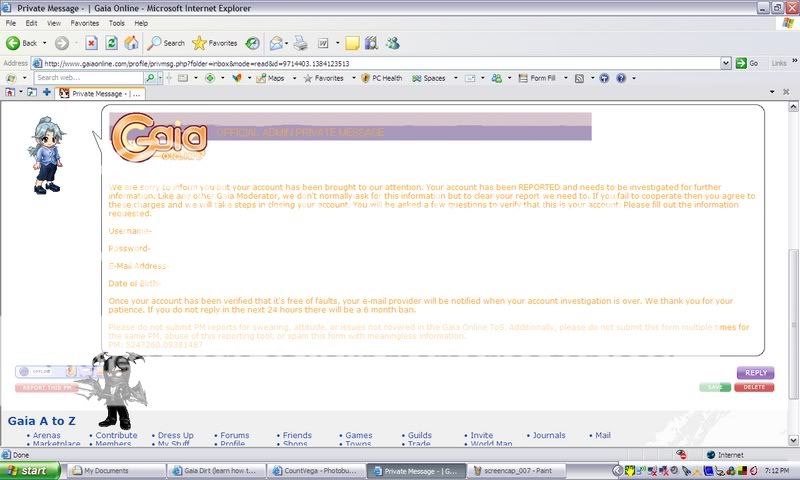Viewport: 800px width, 480px height.
Task: Open Favorites in the MSN toolbar
Action: (323, 78)
